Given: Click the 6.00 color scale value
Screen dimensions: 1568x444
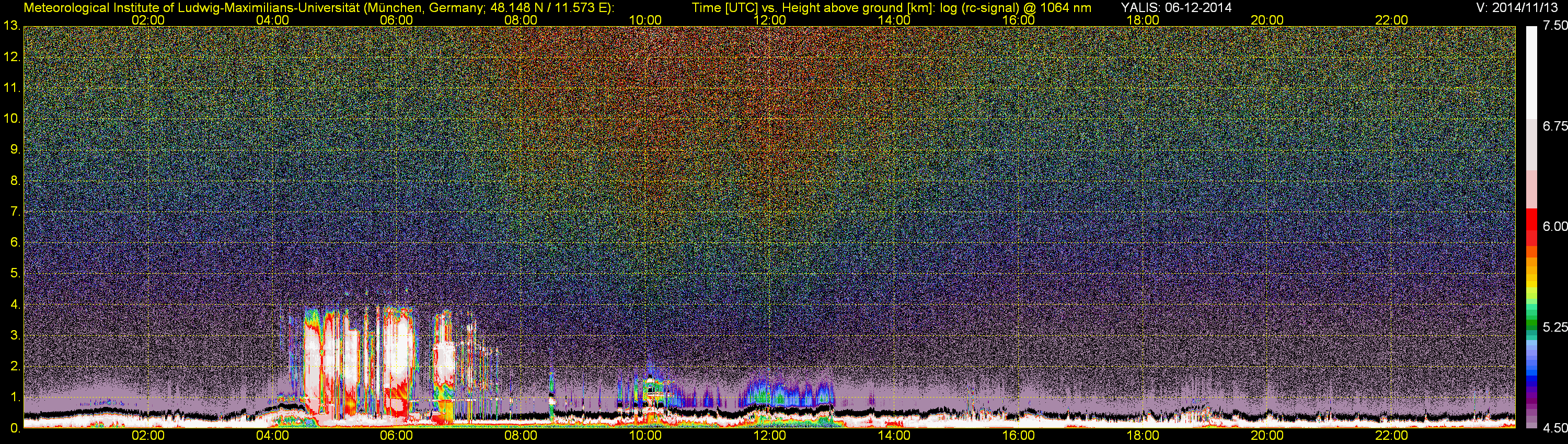Looking at the screenshot, I should point(1555,226).
